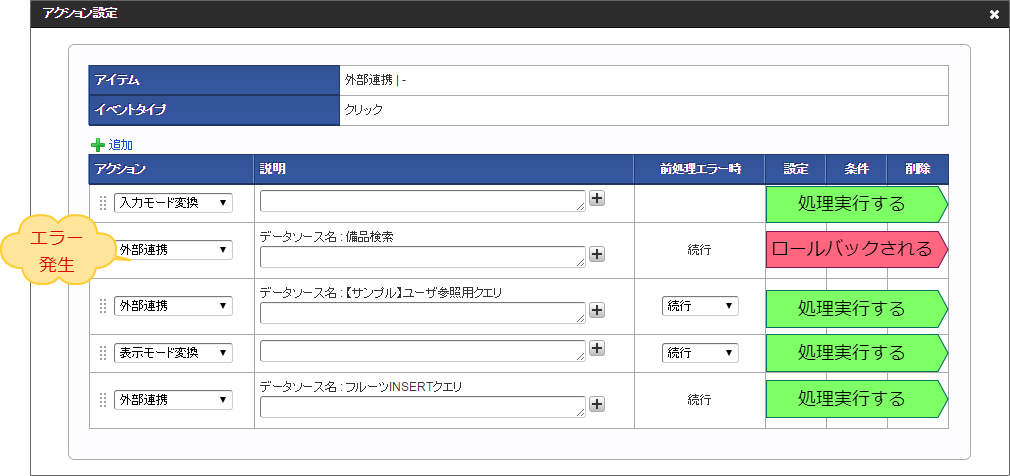
Task: Click plus button in フルーツINSERTクエリ row
Action: 597,404
